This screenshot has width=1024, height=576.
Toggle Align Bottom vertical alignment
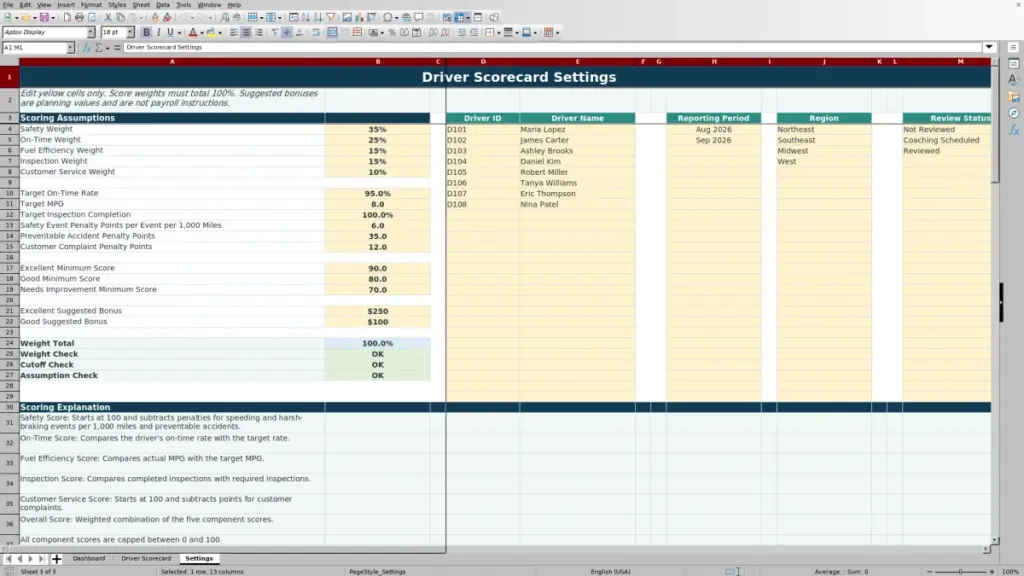tap(300, 32)
